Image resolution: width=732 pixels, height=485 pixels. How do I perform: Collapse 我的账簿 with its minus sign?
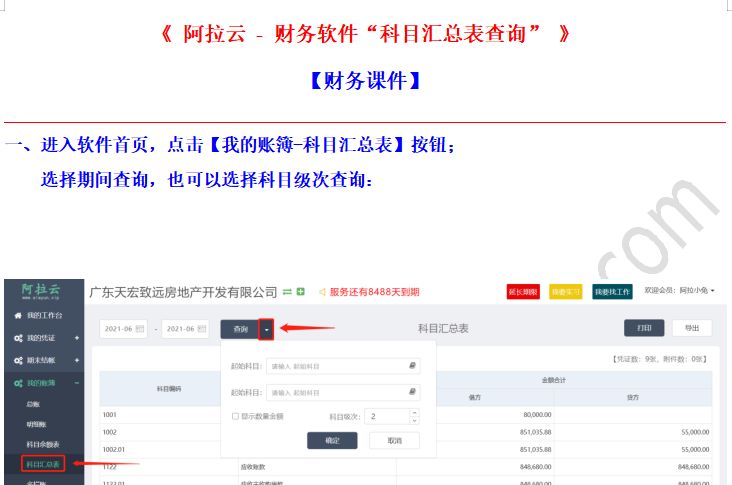tap(77, 383)
